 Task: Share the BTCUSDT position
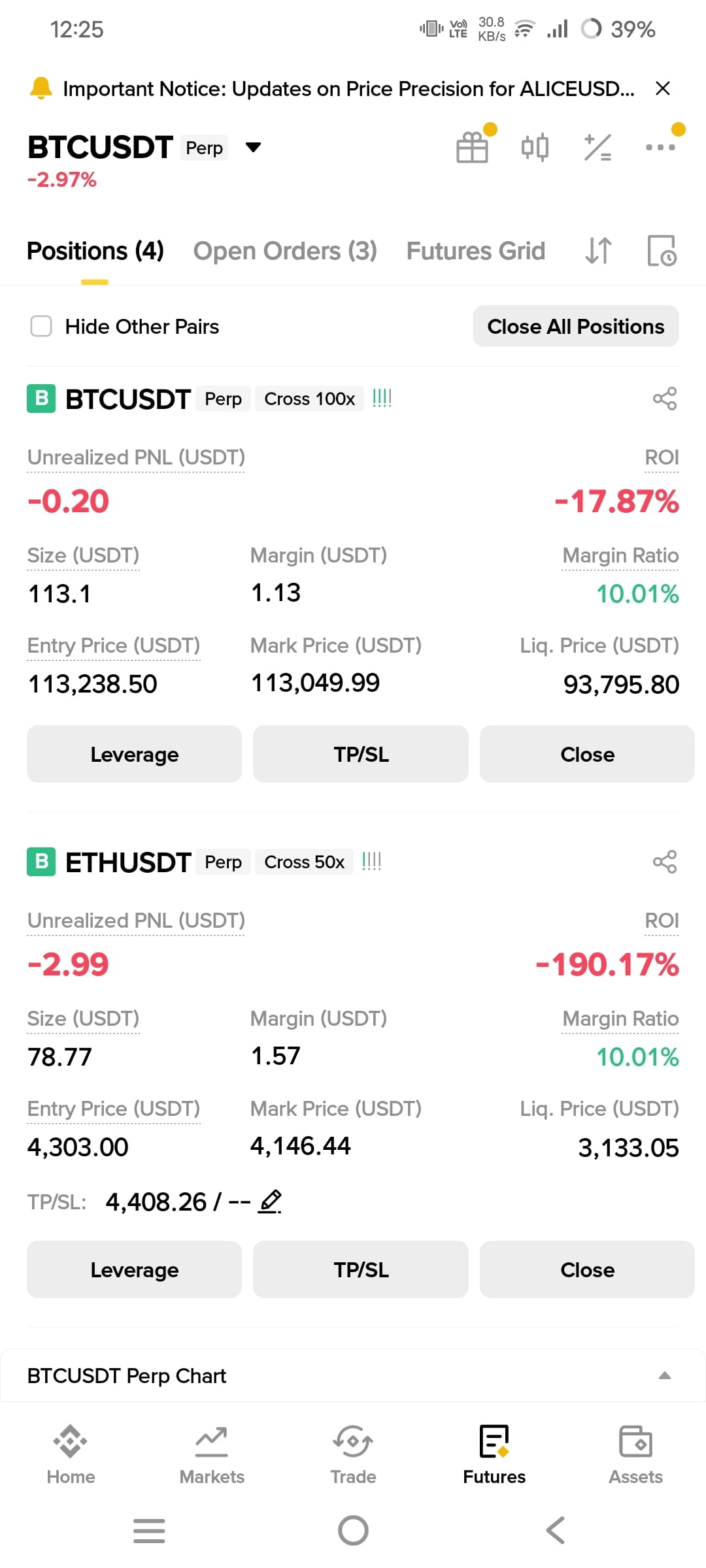pos(665,399)
